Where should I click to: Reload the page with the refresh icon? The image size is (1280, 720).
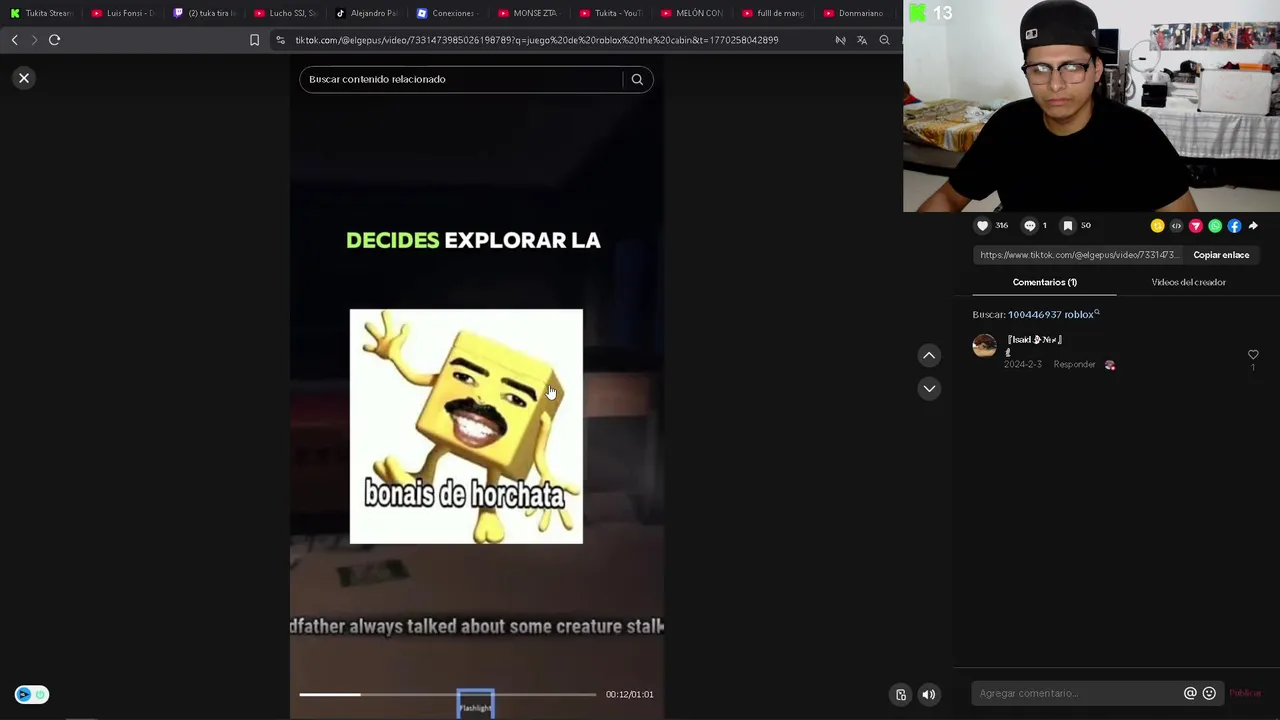(x=55, y=40)
